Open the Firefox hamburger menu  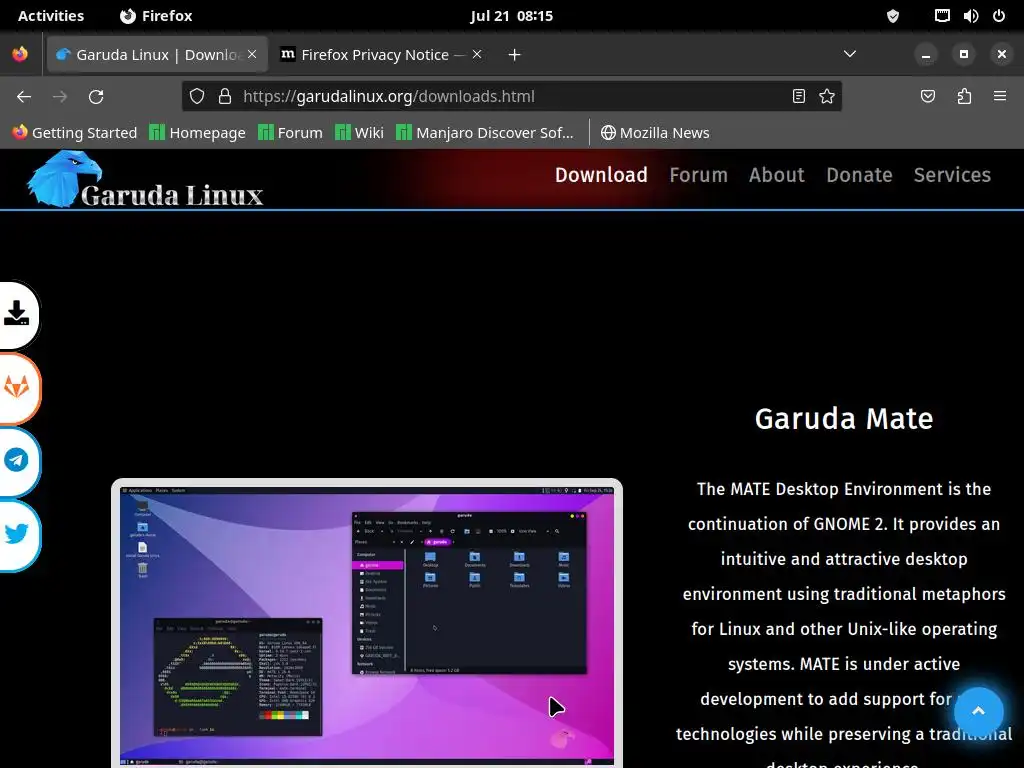1000,97
